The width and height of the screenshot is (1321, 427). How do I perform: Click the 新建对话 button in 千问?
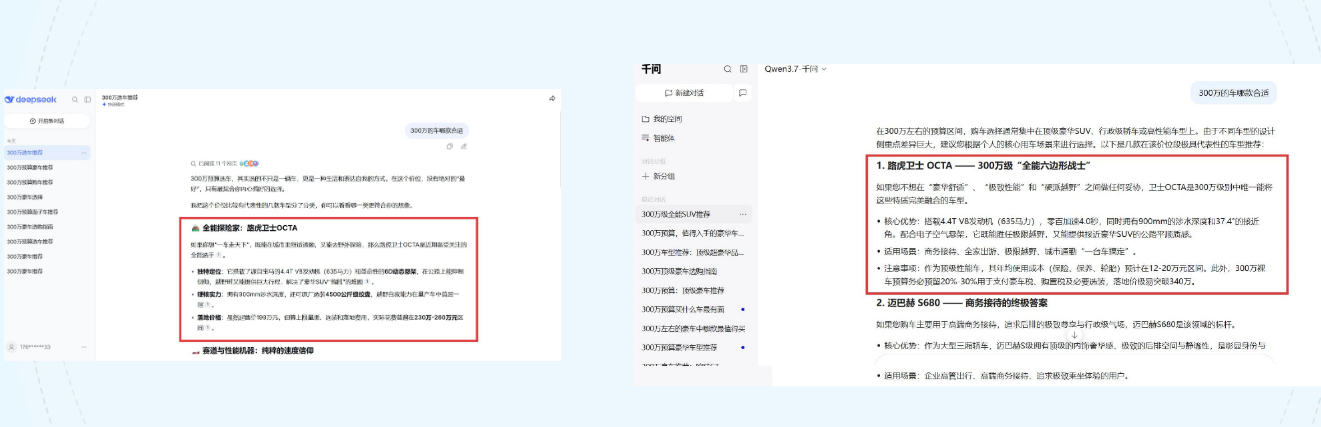click(683, 92)
